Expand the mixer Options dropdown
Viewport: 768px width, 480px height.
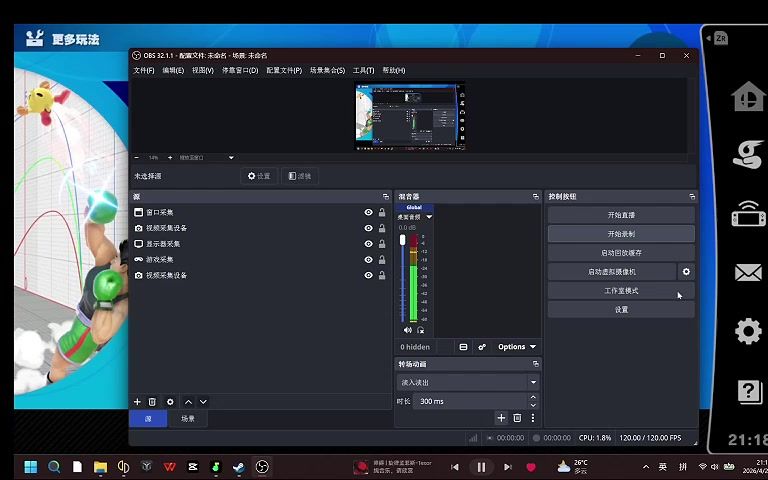[517, 347]
